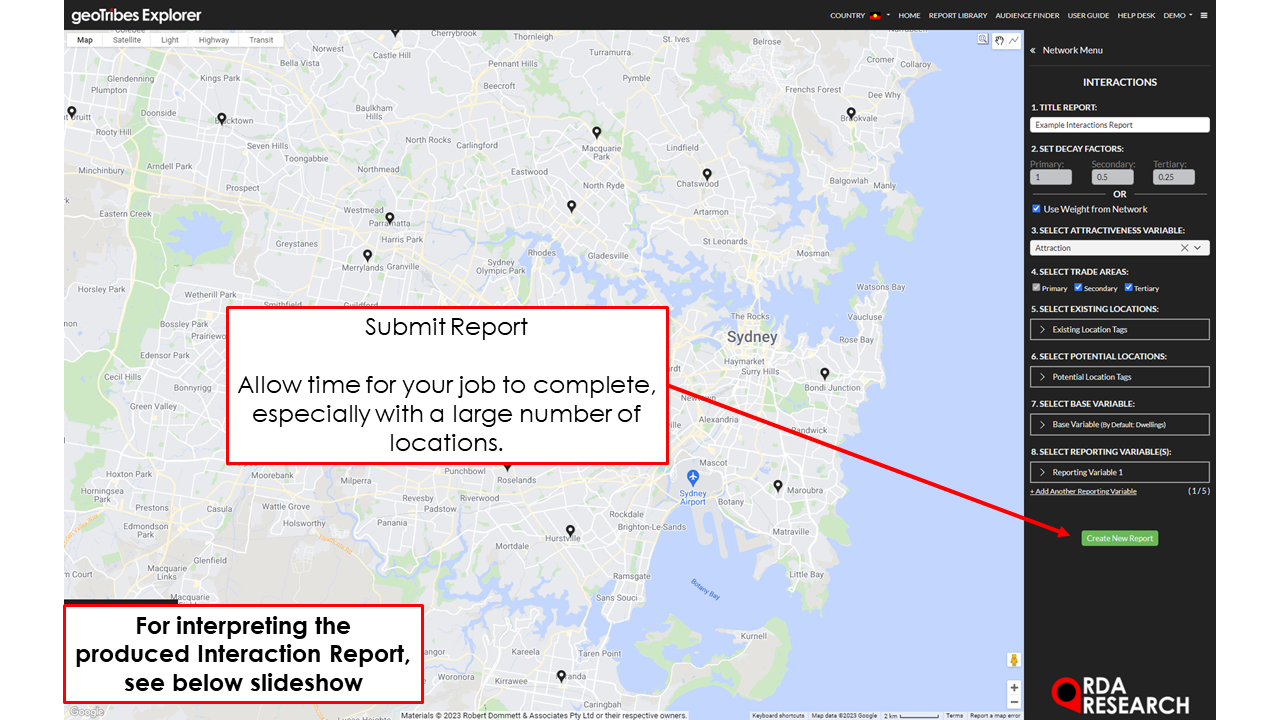Click the Title Report text field
Image resolution: width=1280 pixels, height=720 pixels.
click(1120, 125)
